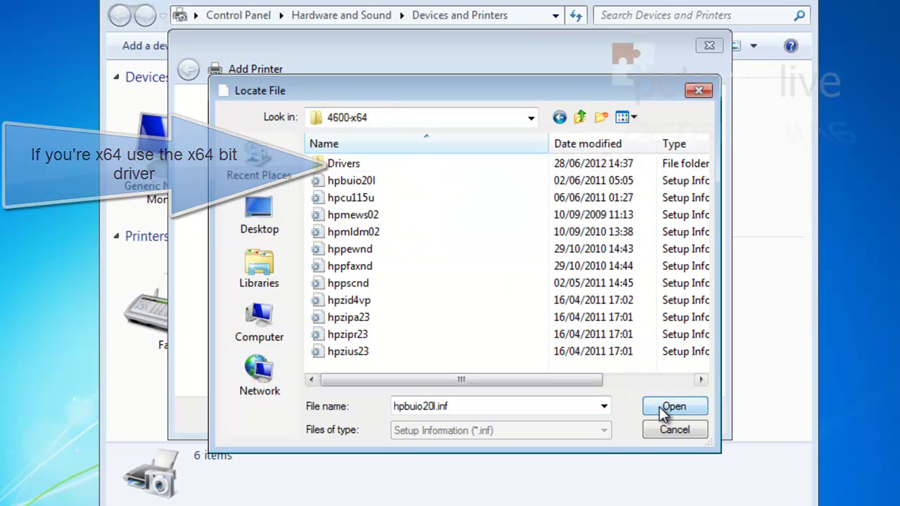Screen dimensions: 900x506
Task: Create new folder icon in Locate File
Action: [601, 117]
